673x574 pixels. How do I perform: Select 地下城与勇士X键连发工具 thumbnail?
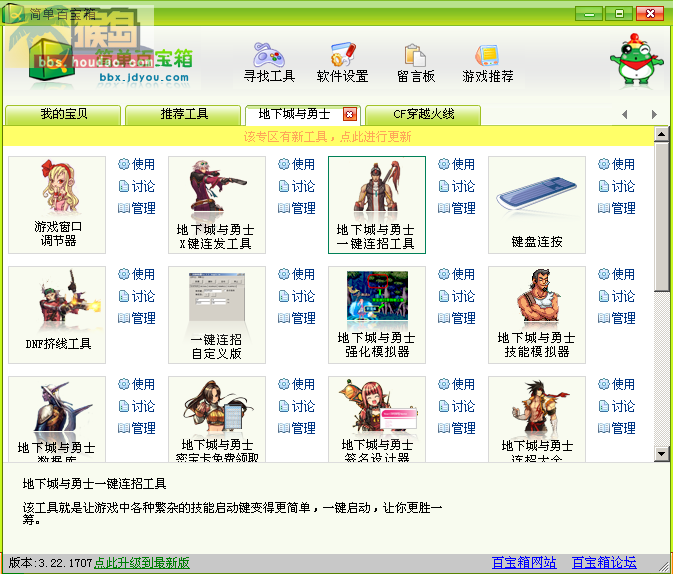tap(217, 205)
